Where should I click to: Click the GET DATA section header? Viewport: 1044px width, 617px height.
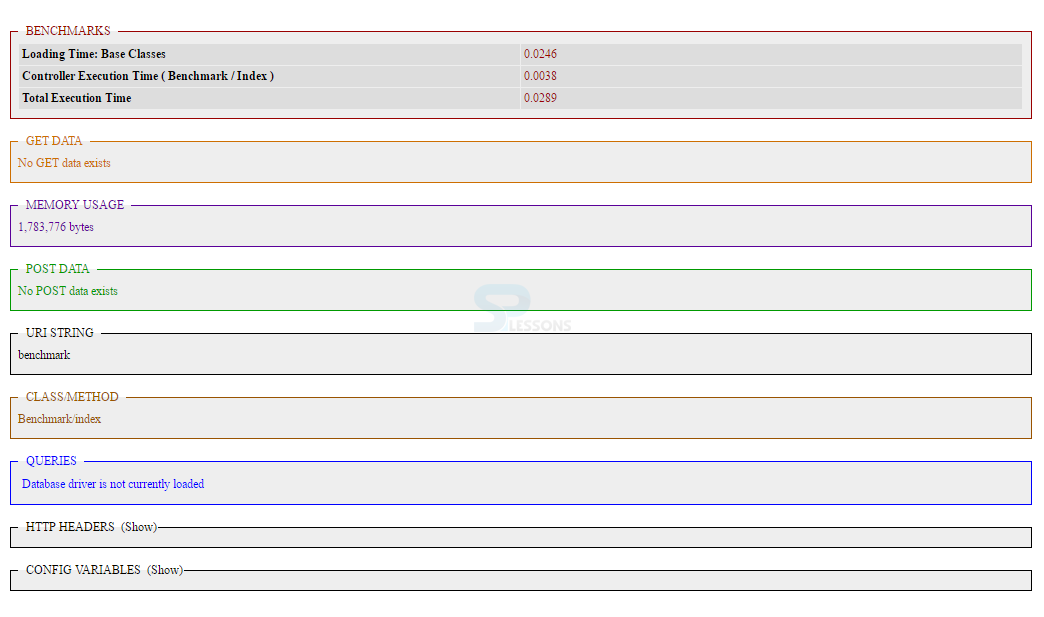point(52,141)
